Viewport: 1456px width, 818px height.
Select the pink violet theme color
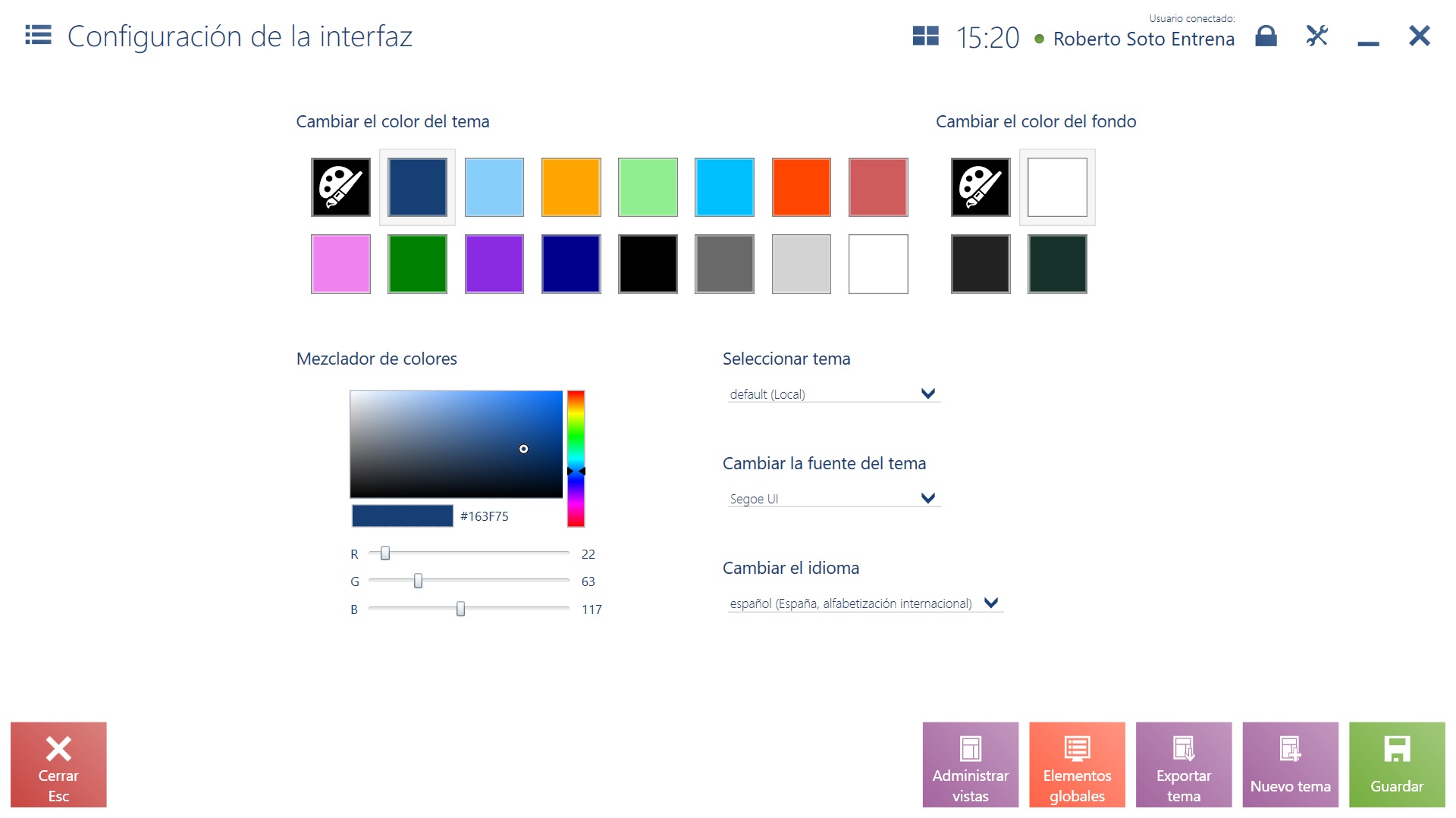point(340,264)
